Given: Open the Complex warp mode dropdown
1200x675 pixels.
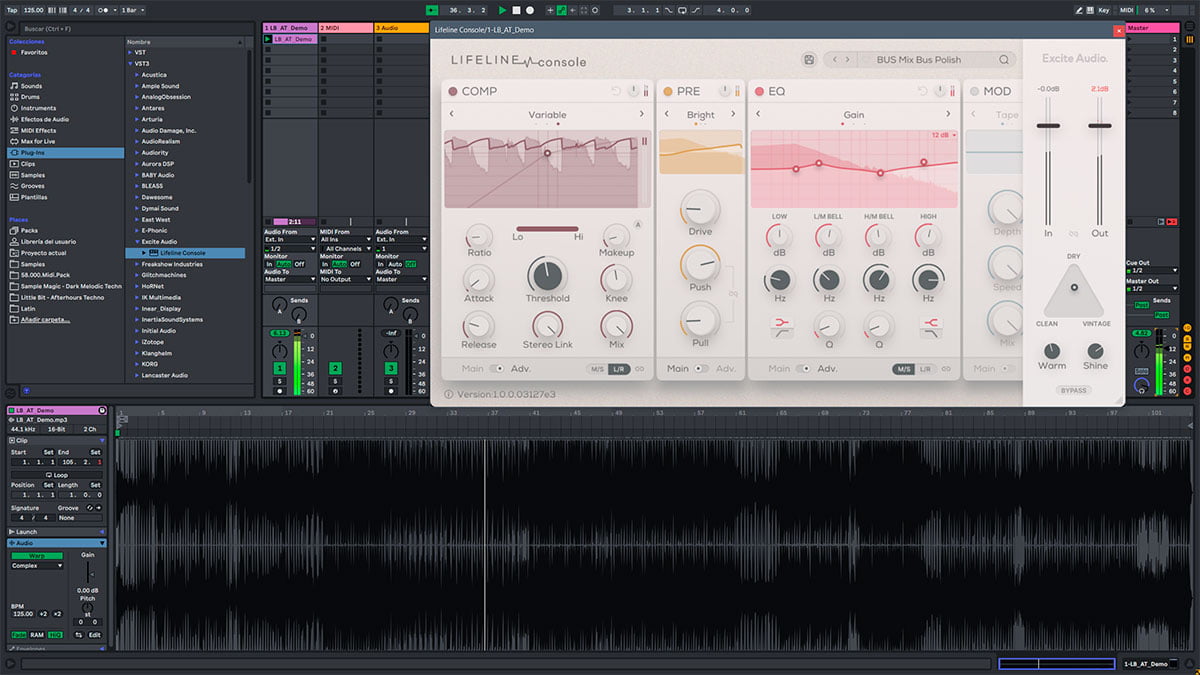Looking at the screenshot, I should (37, 565).
